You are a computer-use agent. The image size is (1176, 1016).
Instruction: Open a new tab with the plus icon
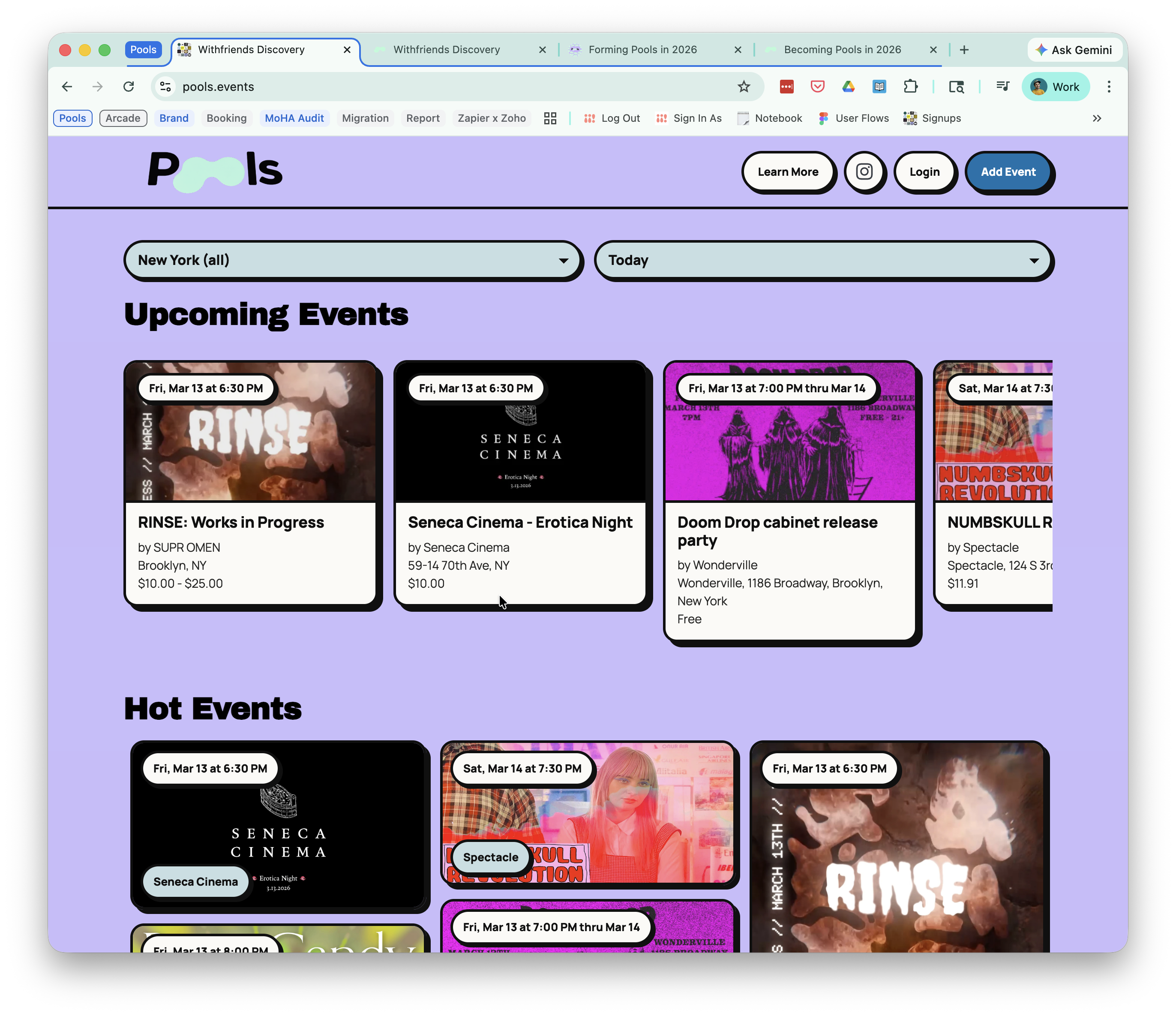tap(964, 50)
